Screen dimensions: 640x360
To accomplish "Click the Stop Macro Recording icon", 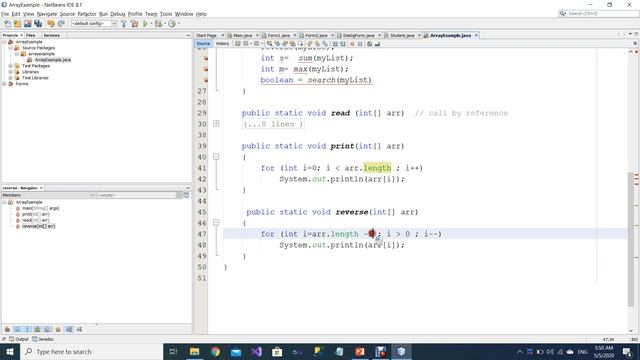I will click(360, 44).
